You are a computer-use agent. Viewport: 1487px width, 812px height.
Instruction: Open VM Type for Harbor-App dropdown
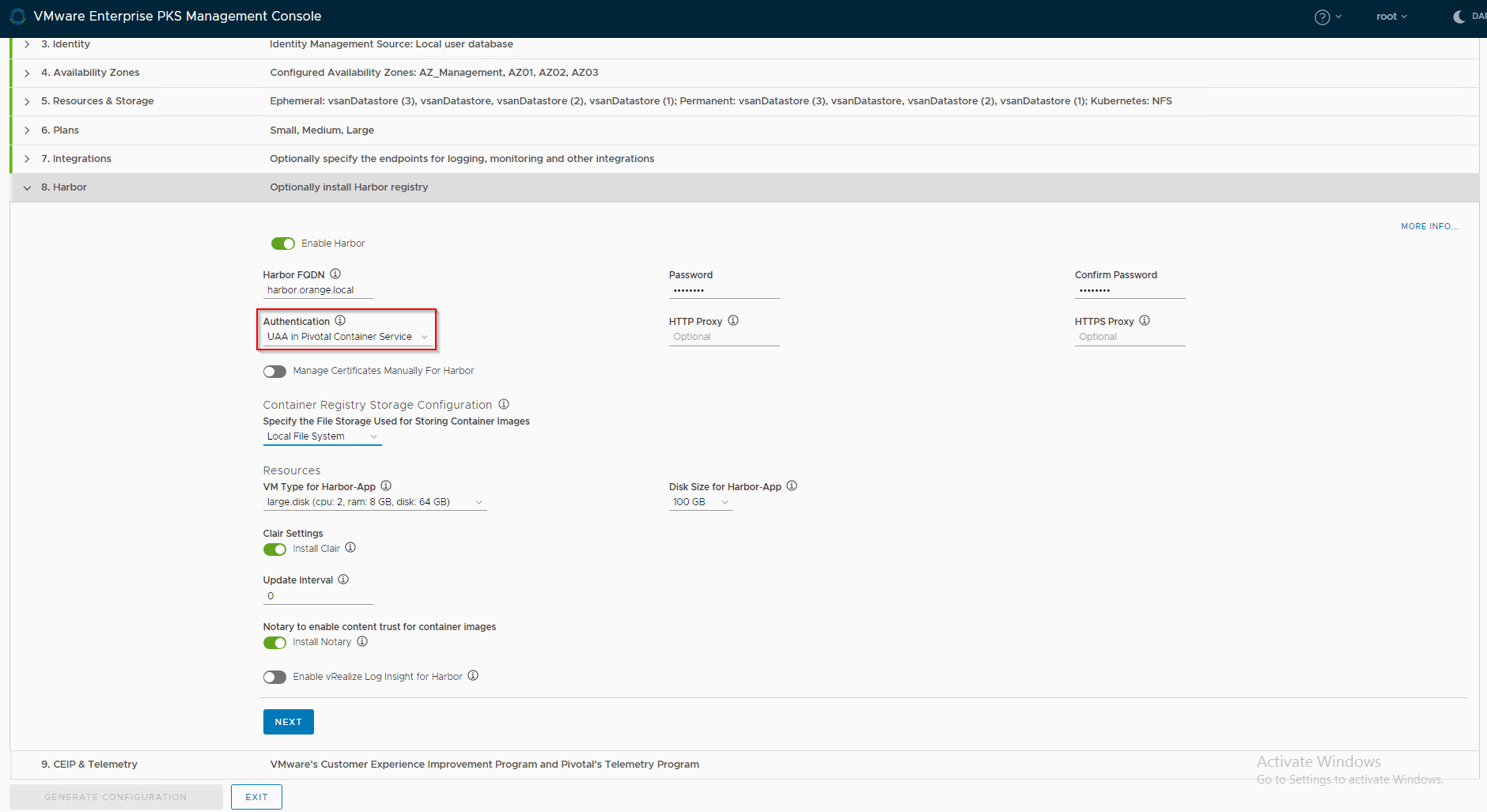(x=375, y=502)
